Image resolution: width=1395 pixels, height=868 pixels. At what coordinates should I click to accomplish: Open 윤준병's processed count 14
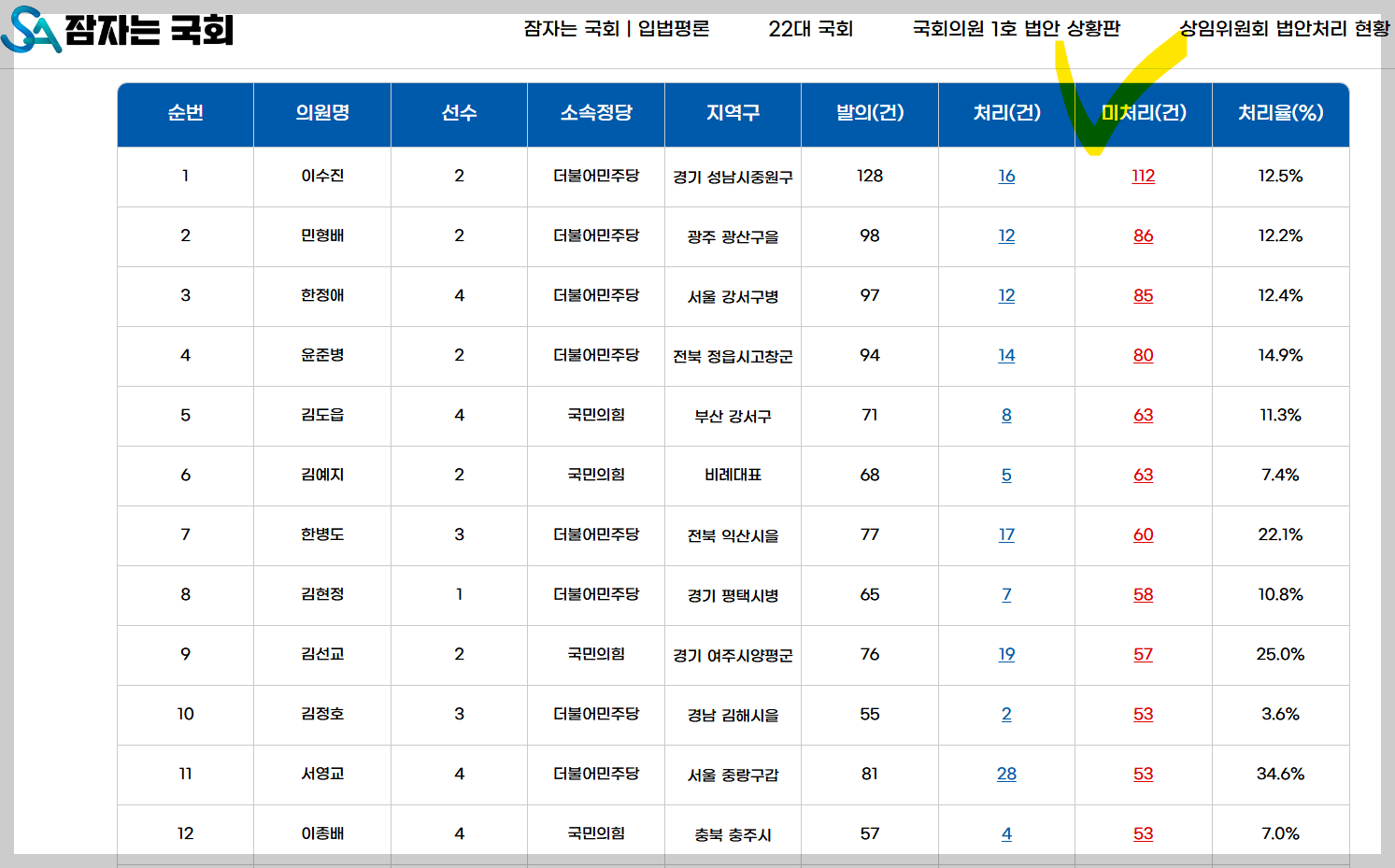coord(1006,355)
